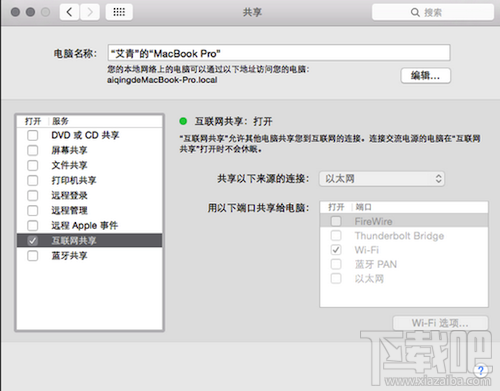Image resolution: width=500 pixels, height=391 pixels.
Task: Enable 屏幕共享 checkbox
Action: tap(33, 150)
